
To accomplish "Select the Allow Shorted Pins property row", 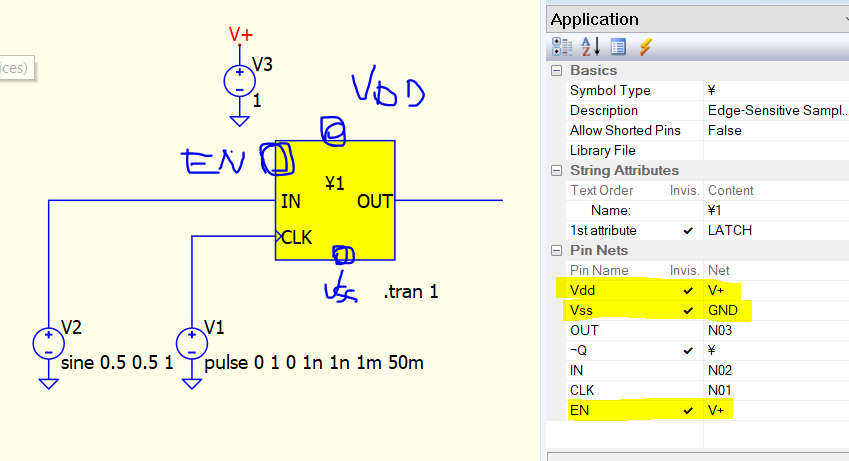I will [708, 131].
